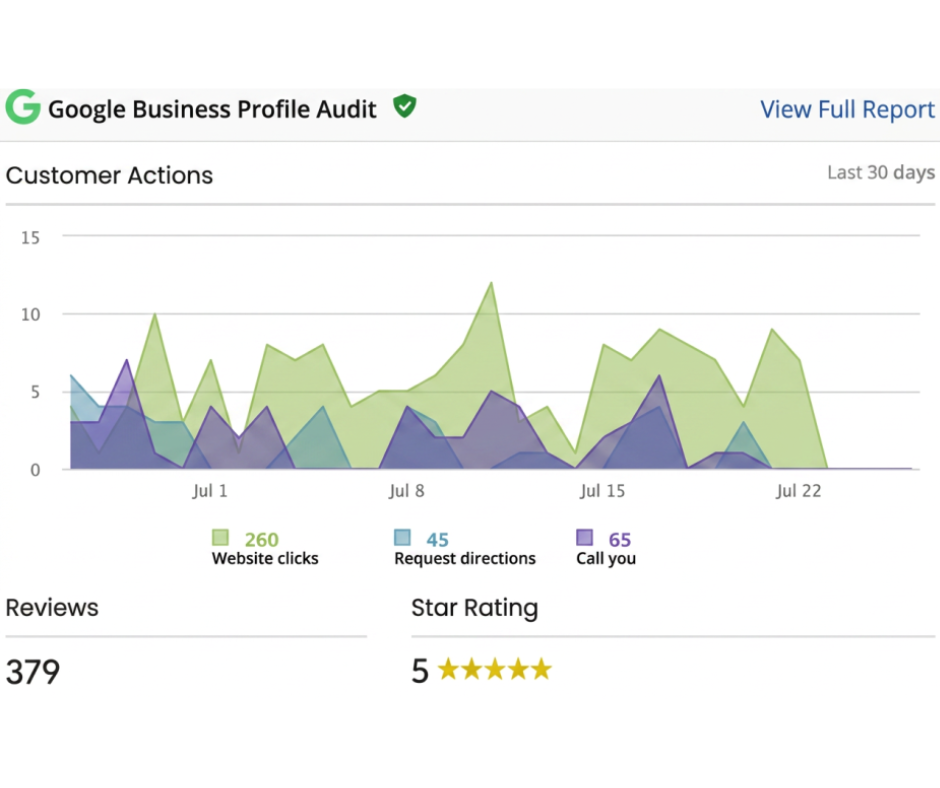
Task: Click the 15 y-axis label
Action: 31,238
